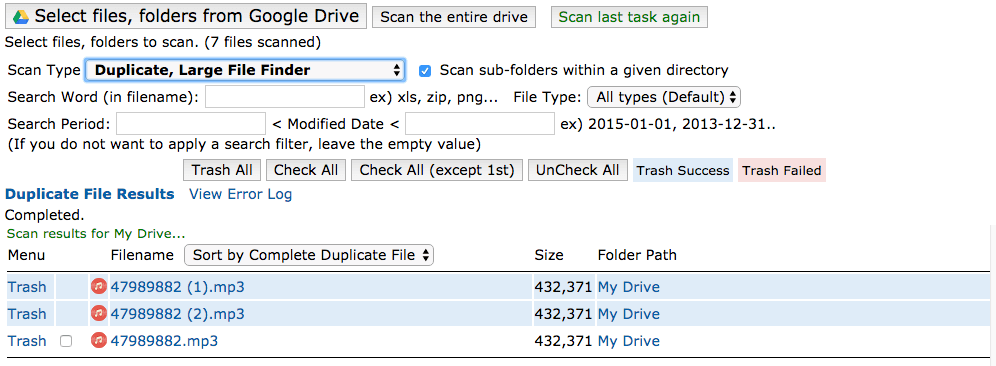Click Scan last task again button
The width and height of the screenshot is (996, 366).
click(x=629, y=17)
